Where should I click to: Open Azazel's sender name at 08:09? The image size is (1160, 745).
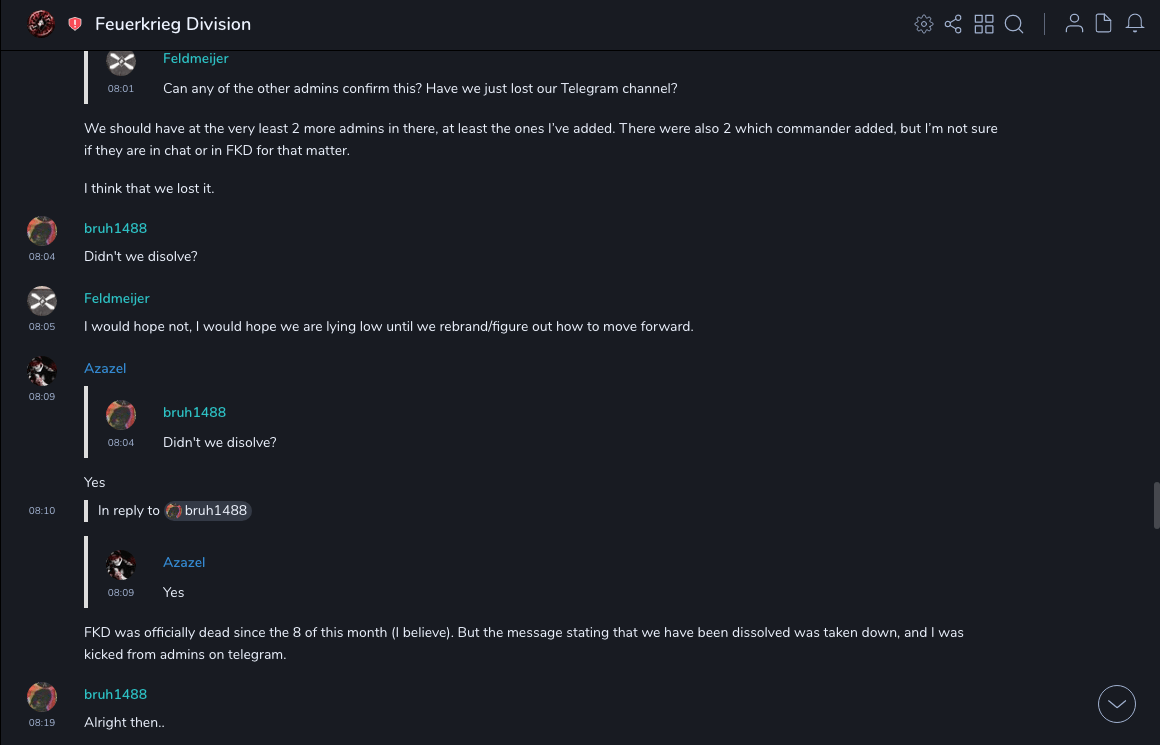coord(105,368)
